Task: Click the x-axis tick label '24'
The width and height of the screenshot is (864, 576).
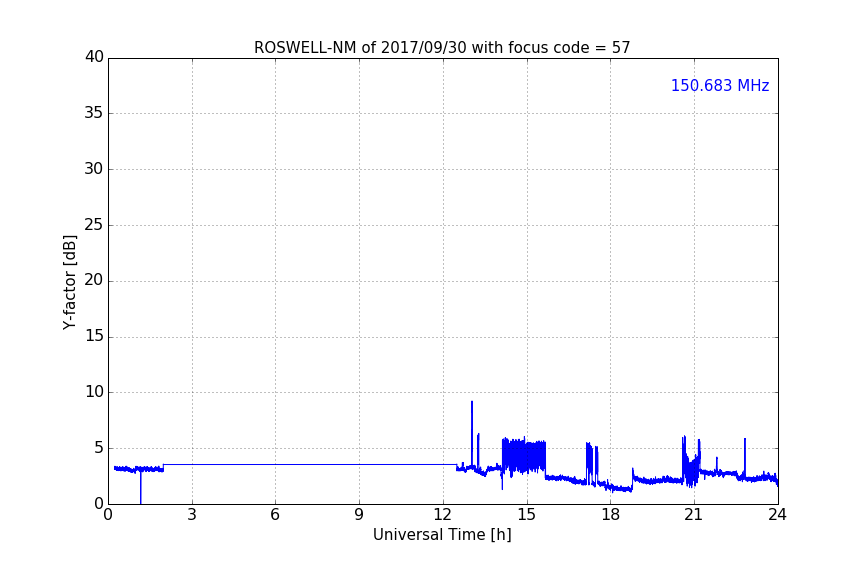Action: point(777,515)
